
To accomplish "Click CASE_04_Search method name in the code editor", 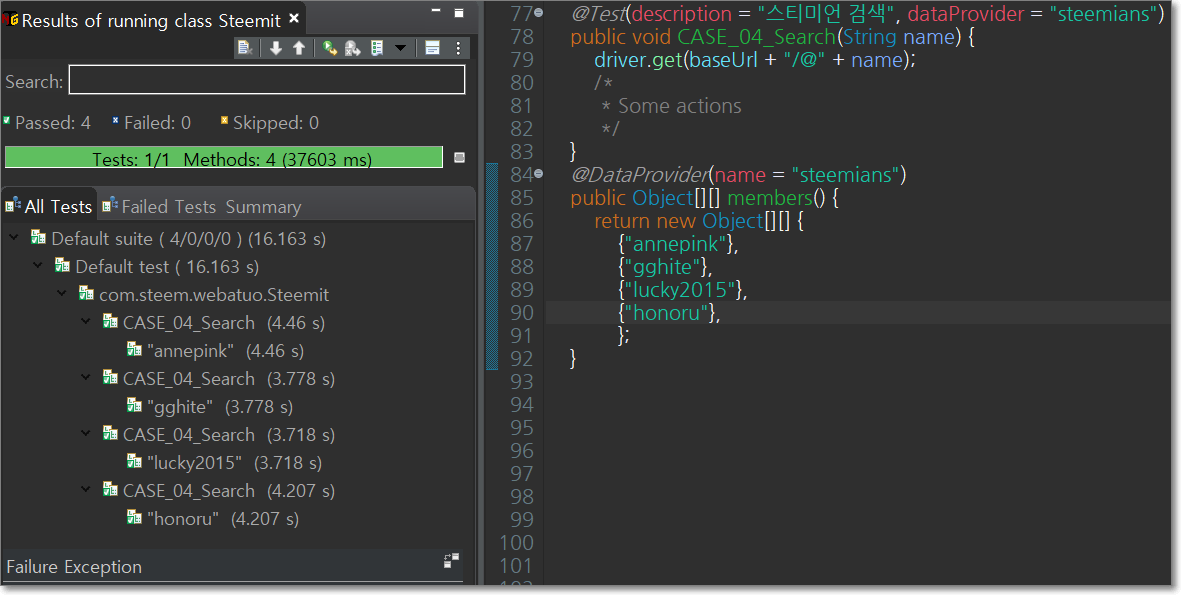I will [757, 37].
